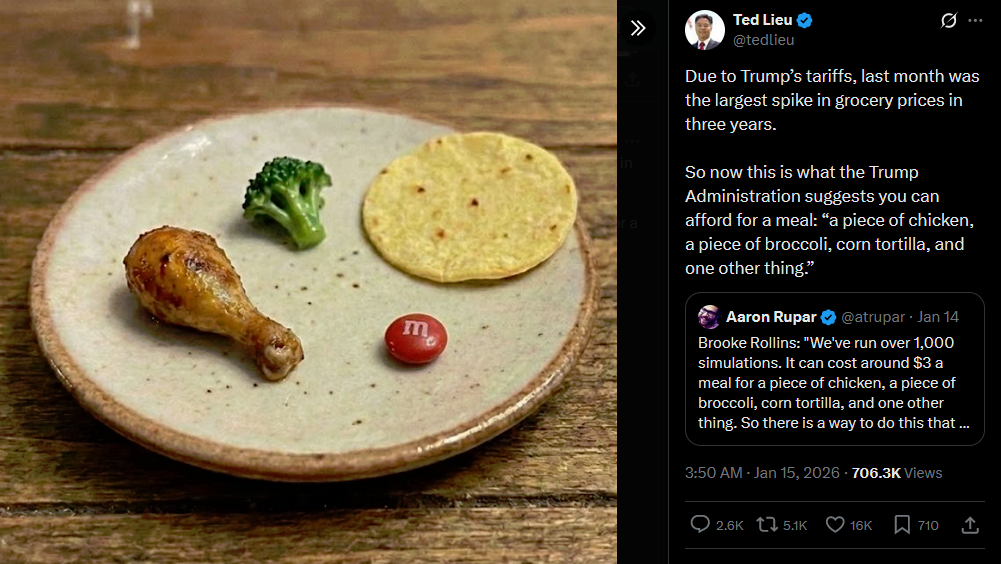Click the @tedlieu handle
This screenshot has height=564, width=1001.
tap(764, 40)
